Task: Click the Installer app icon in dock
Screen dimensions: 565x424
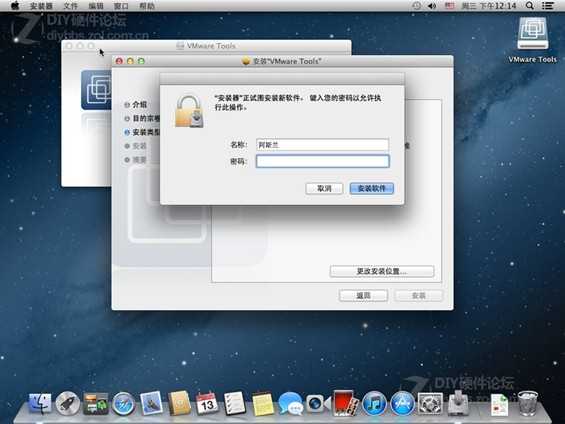Action: click(458, 403)
